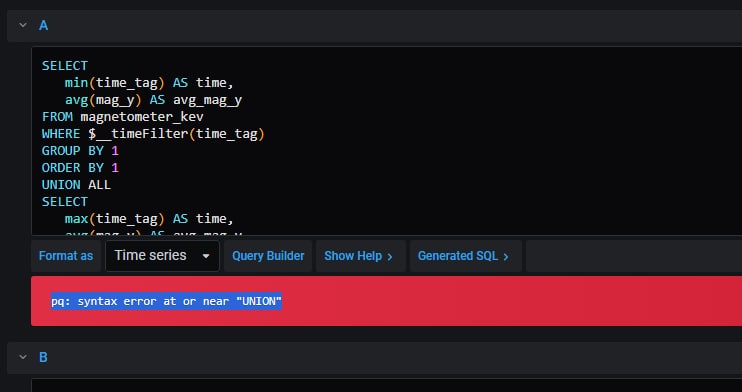Select the query A label
742x392 pixels.
coord(43,26)
